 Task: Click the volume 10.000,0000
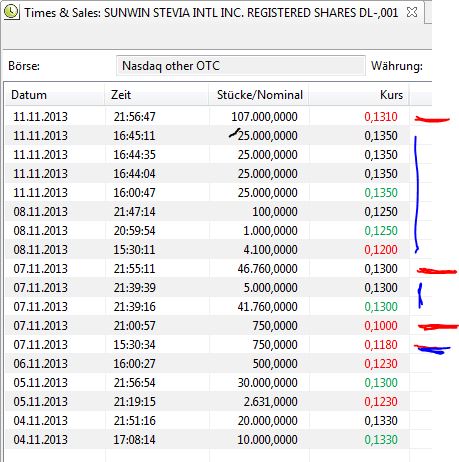tap(268, 440)
